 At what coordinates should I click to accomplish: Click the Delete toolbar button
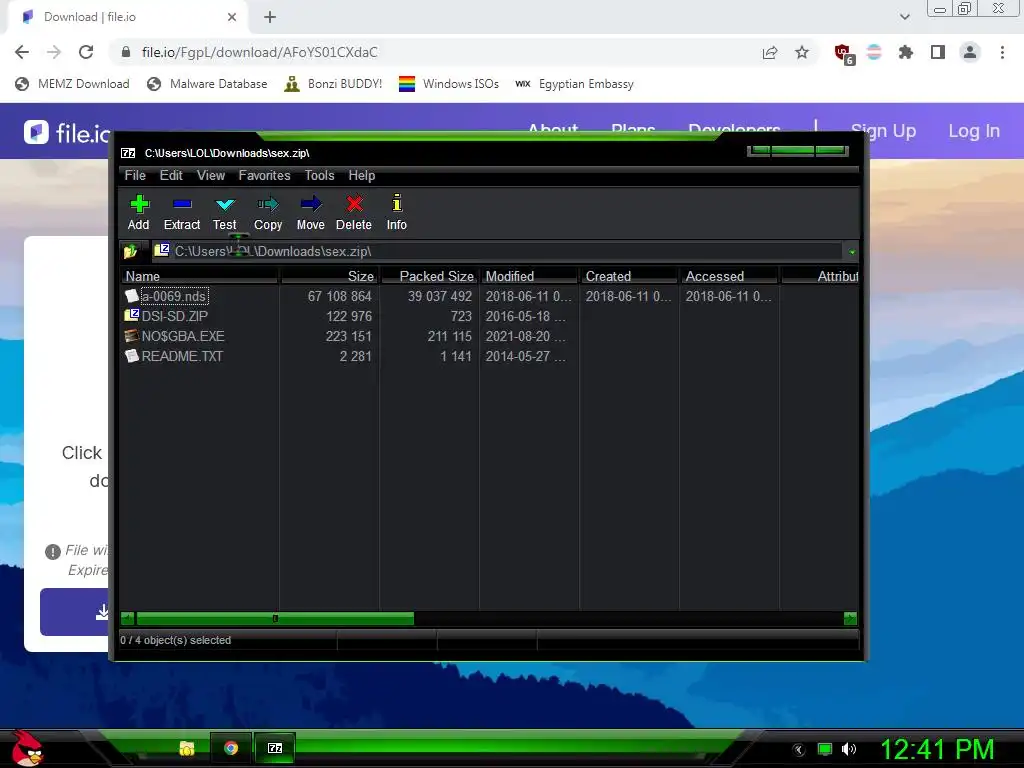click(354, 213)
